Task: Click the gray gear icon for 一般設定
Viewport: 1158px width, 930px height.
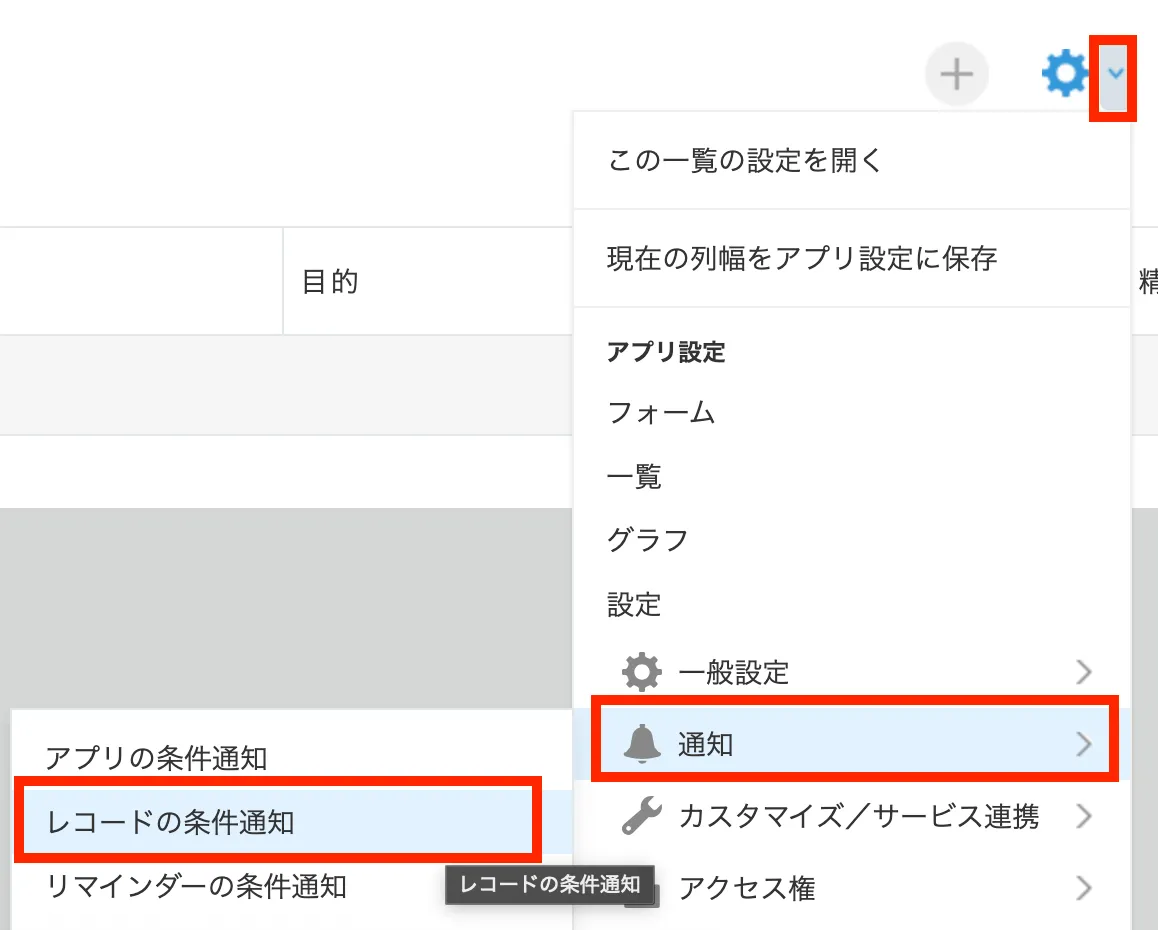Action: [x=641, y=672]
